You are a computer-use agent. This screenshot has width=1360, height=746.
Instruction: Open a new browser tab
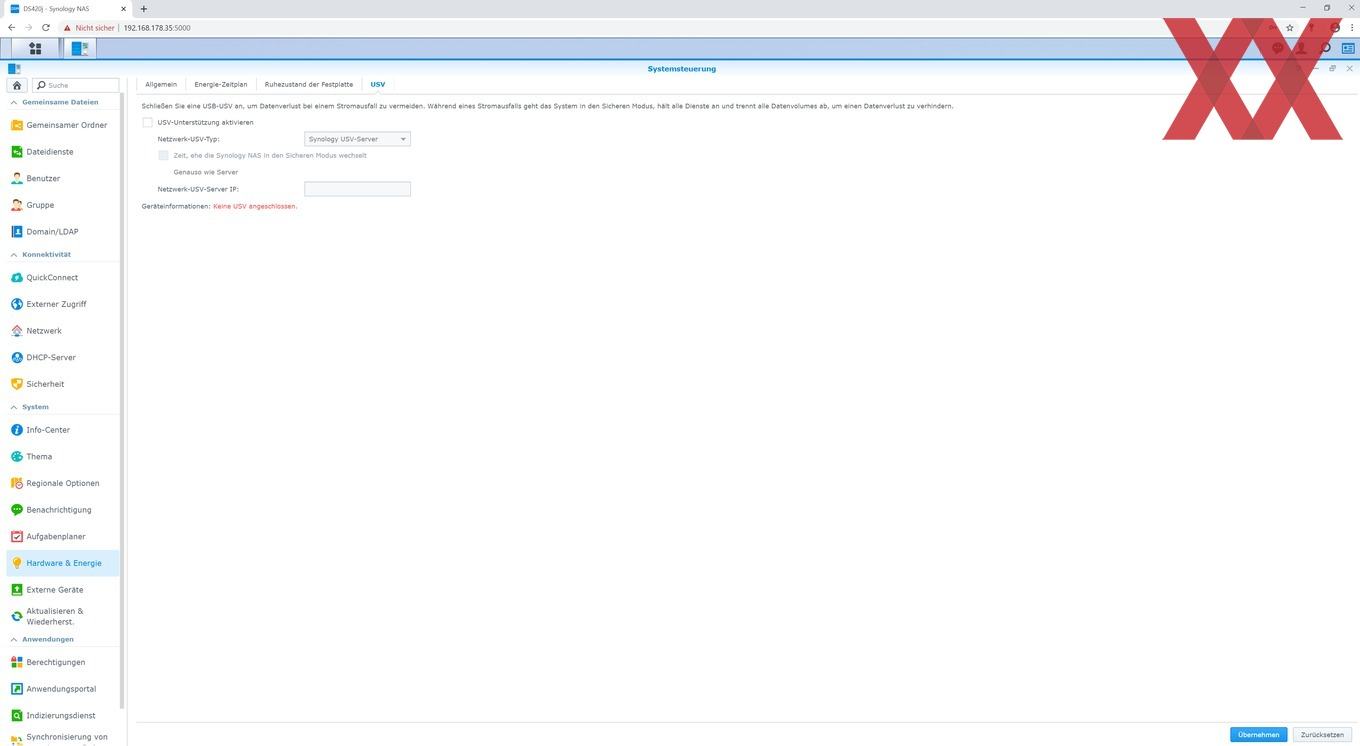click(x=143, y=9)
